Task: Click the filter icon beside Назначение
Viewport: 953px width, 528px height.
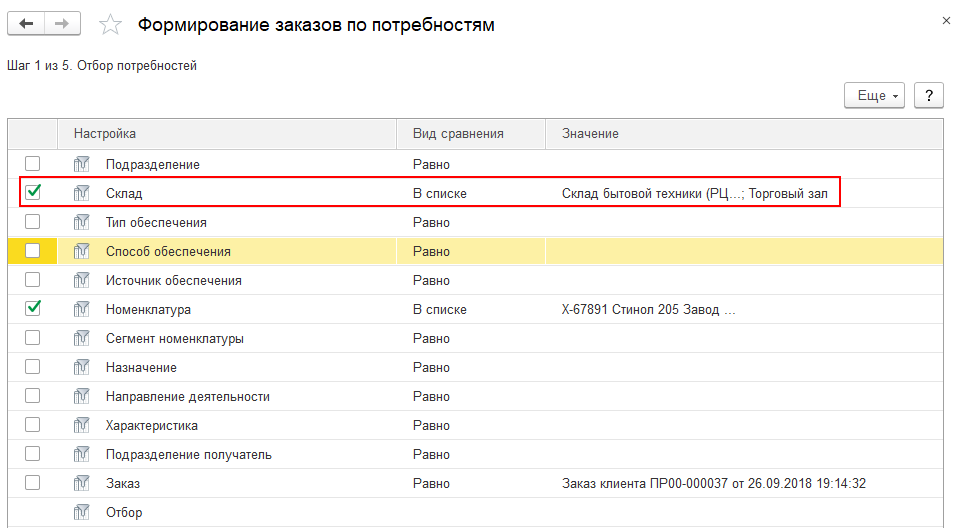Action: pyautogui.click(x=82, y=367)
